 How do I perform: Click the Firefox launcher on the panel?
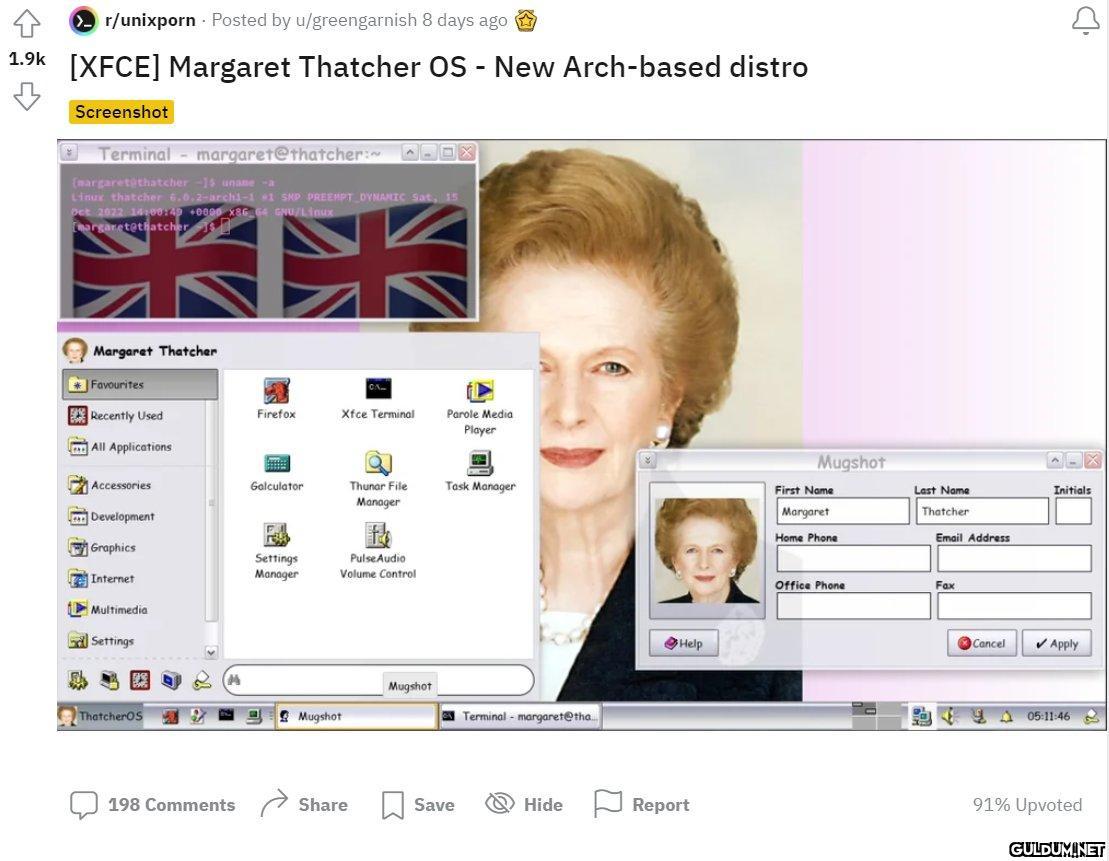click(170, 716)
